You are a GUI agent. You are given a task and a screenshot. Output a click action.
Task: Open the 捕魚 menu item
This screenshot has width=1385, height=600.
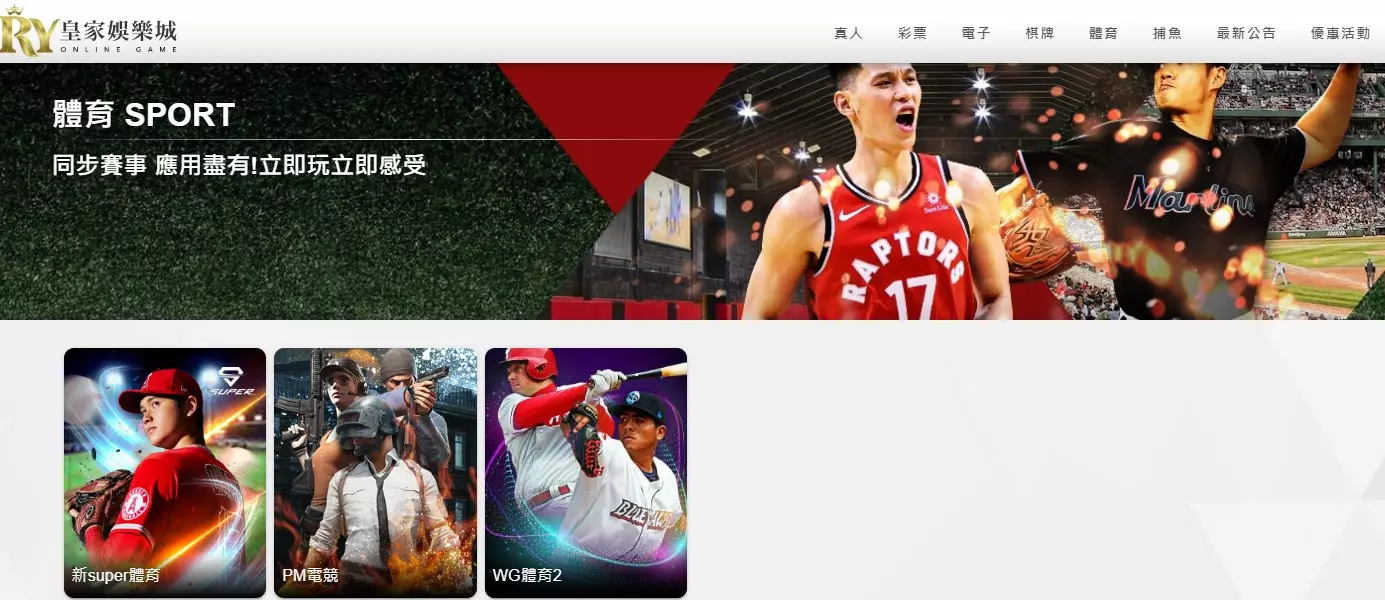(x=1167, y=33)
